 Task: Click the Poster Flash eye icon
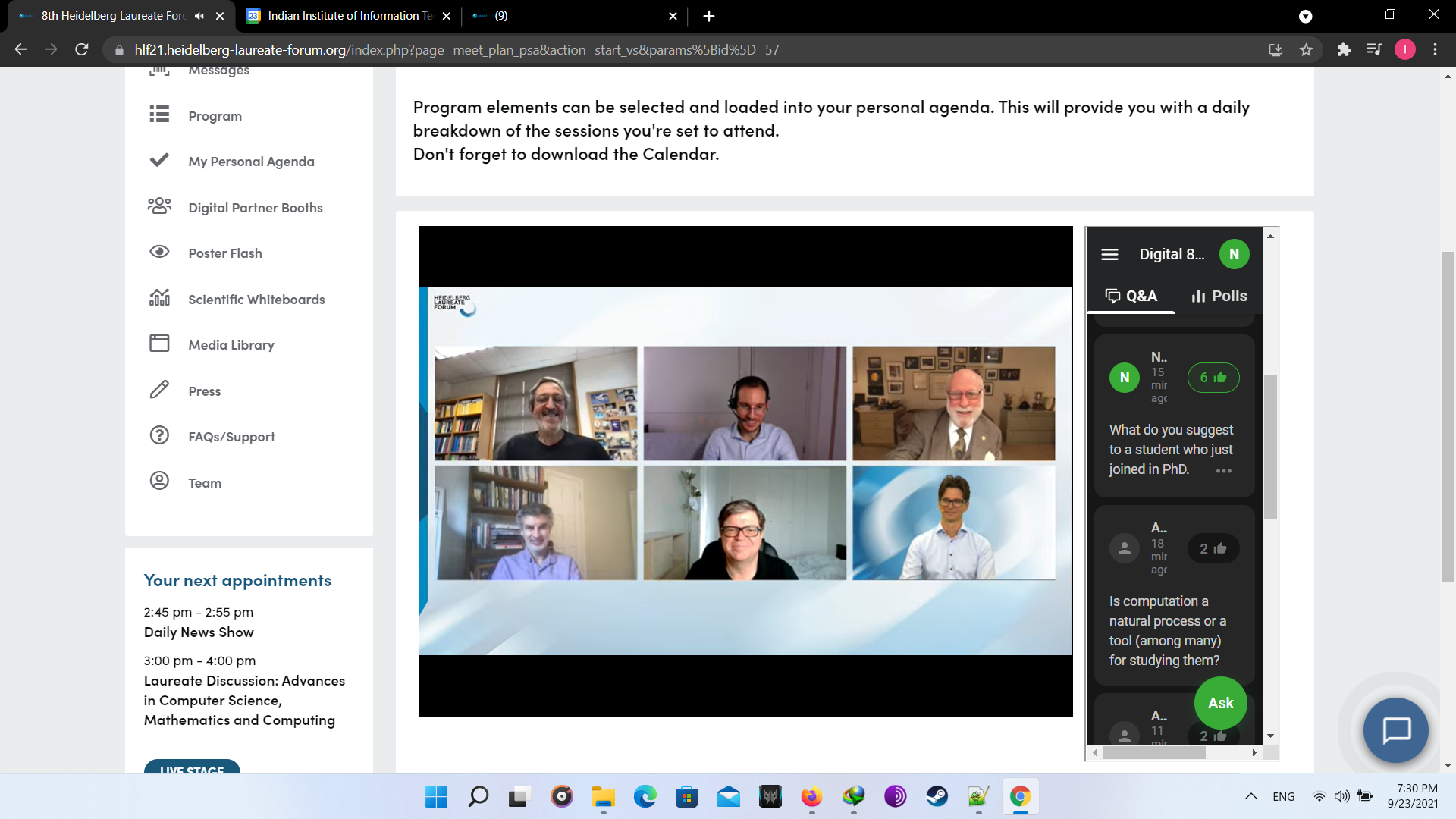159,252
